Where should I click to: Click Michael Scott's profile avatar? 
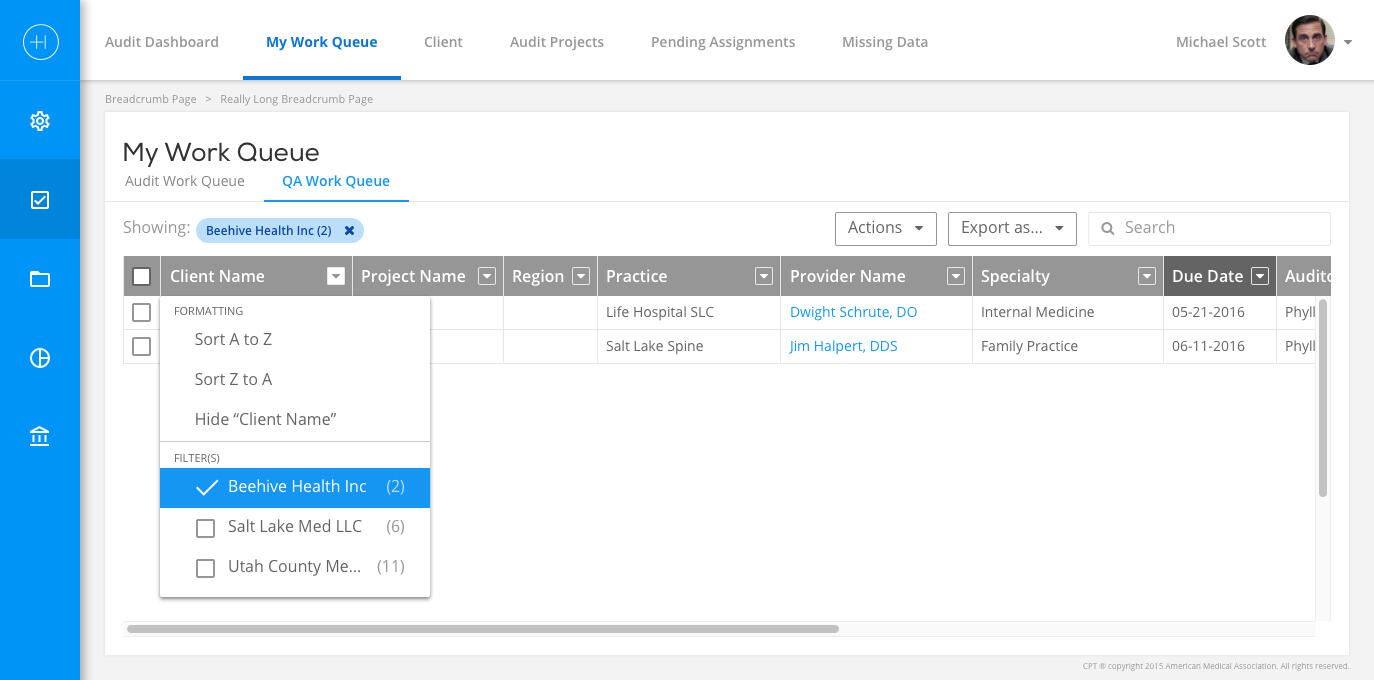tap(1309, 42)
